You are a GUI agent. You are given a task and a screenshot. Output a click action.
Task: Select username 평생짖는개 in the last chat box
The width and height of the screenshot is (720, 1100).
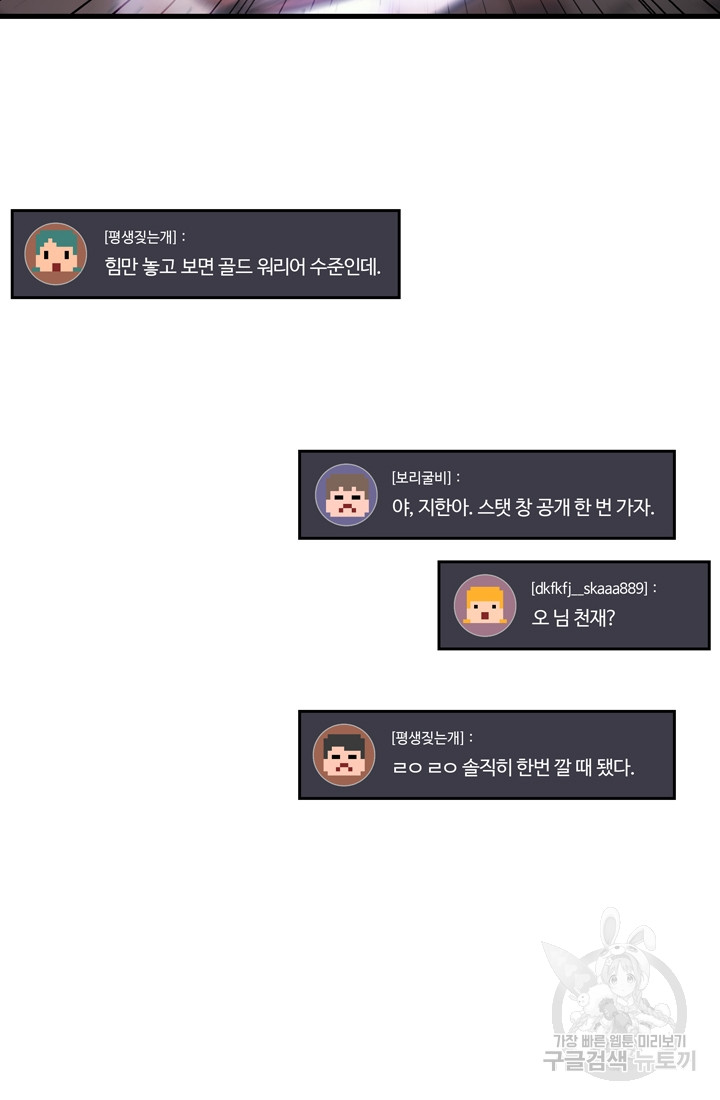pos(428,738)
